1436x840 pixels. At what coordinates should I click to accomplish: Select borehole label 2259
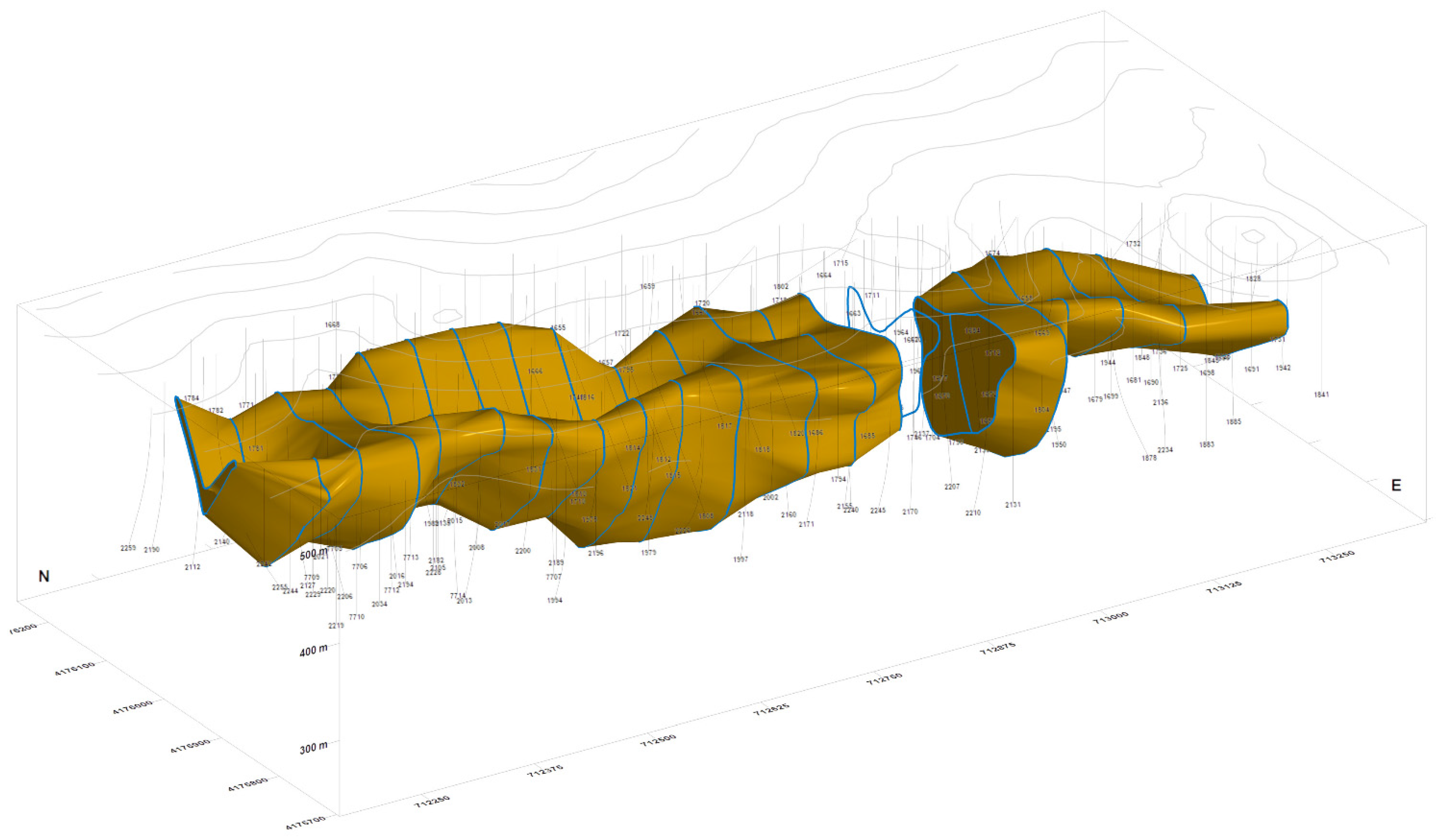(x=128, y=548)
